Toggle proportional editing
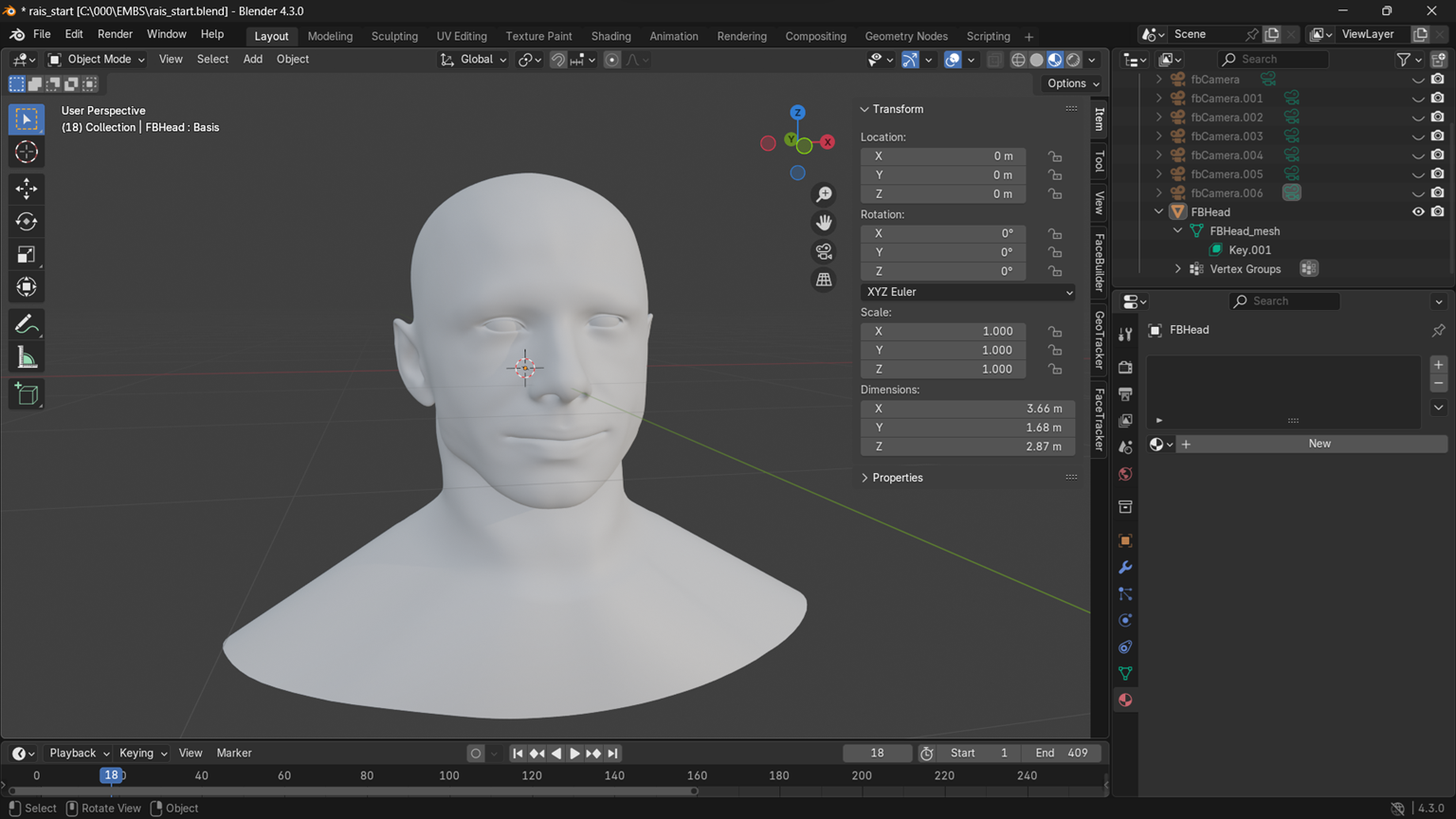This screenshot has width=1456, height=819. click(612, 60)
